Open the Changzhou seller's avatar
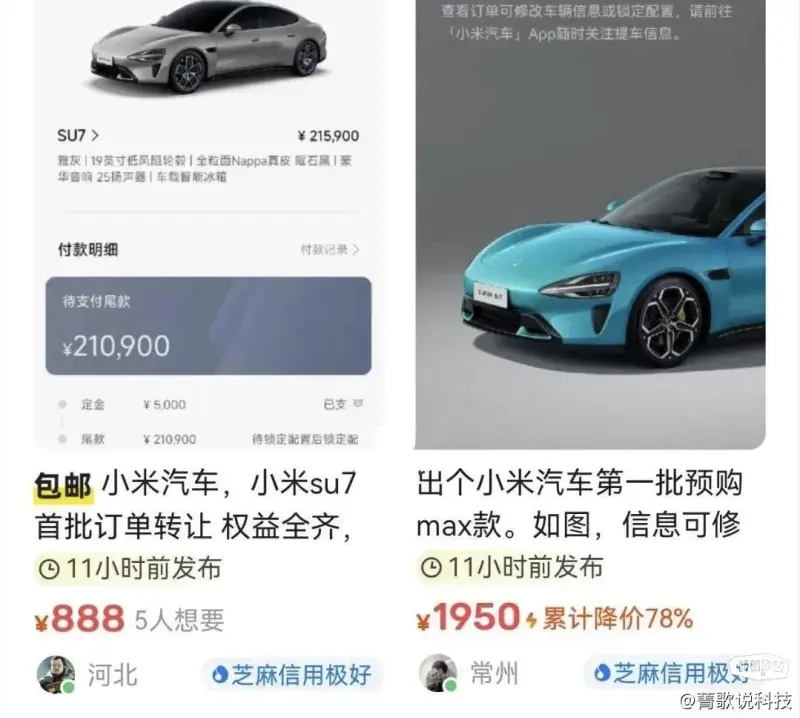The image size is (800, 718). (438, 673)
